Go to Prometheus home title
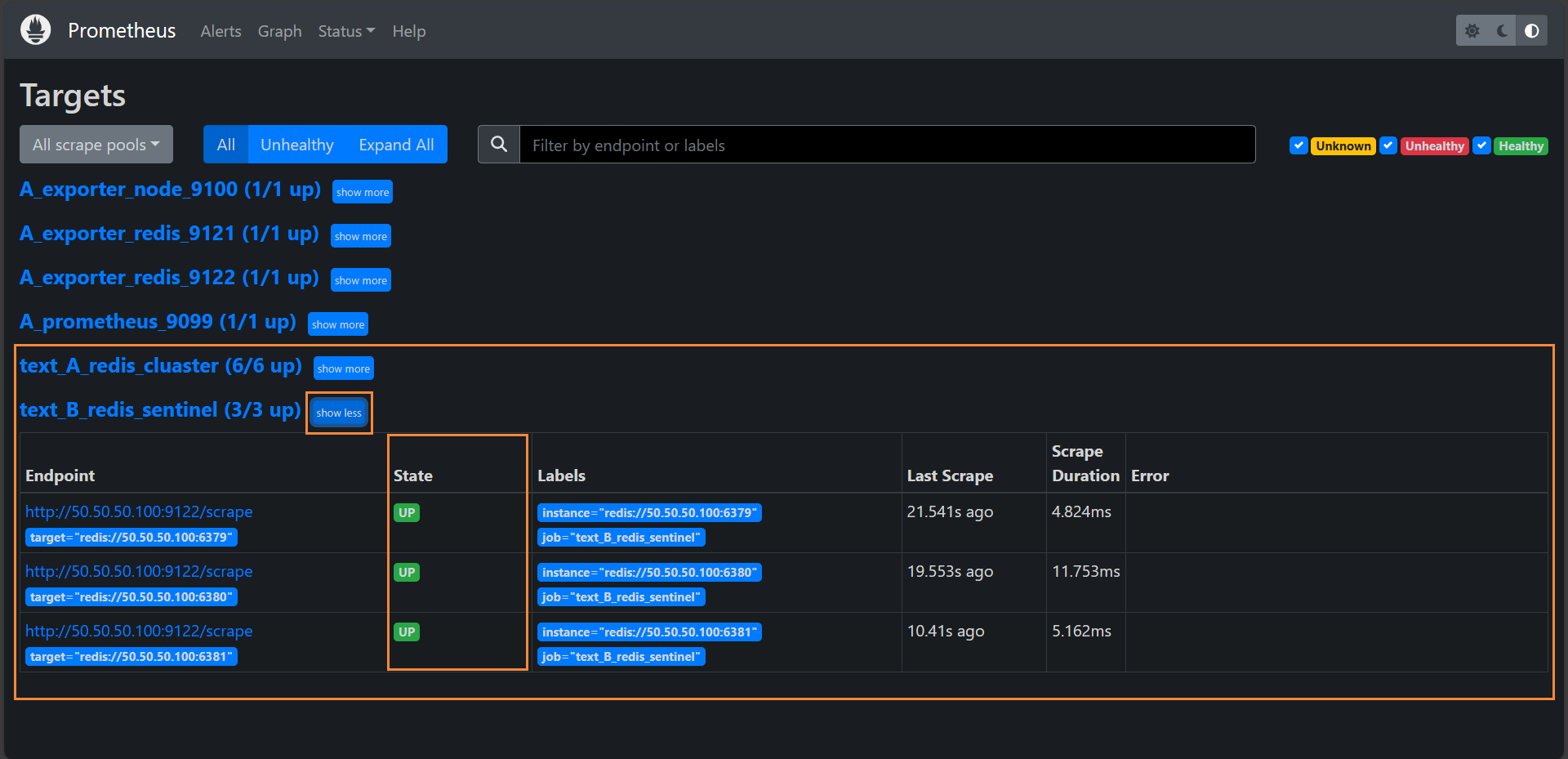This screenshot has width=1568, height=759. point(122,30)
